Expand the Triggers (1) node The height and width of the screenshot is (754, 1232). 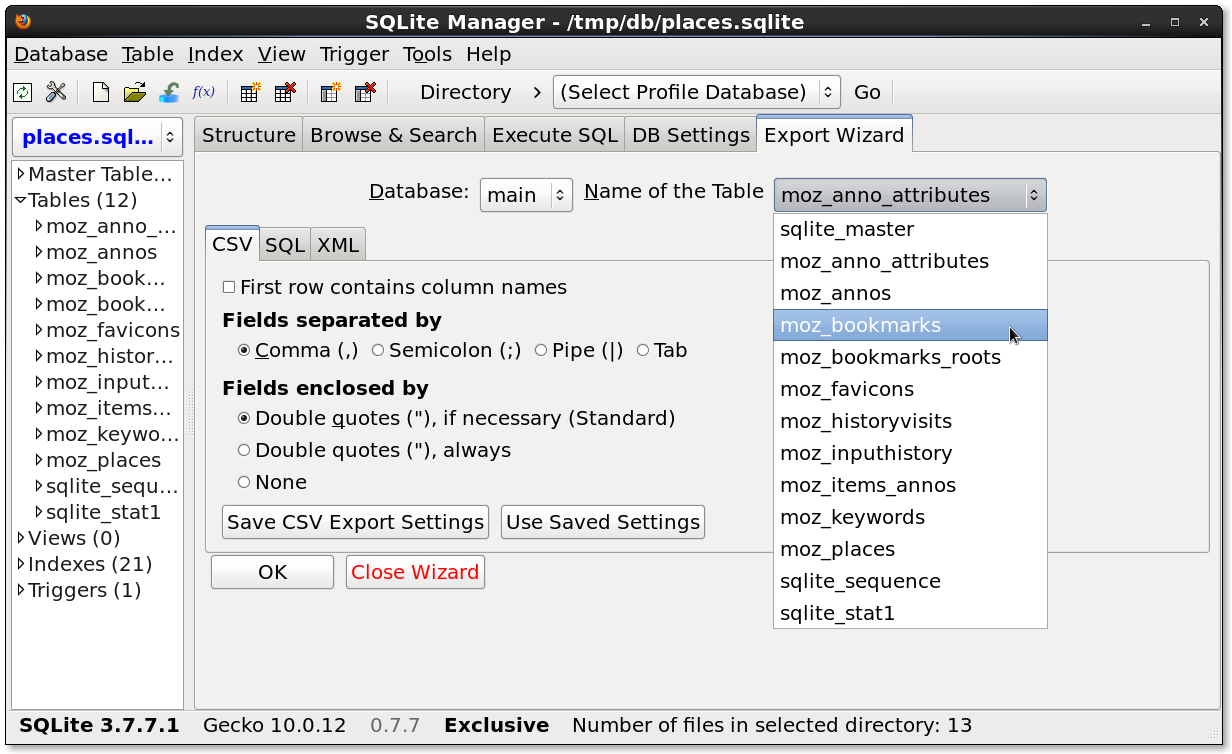(21, 590)
